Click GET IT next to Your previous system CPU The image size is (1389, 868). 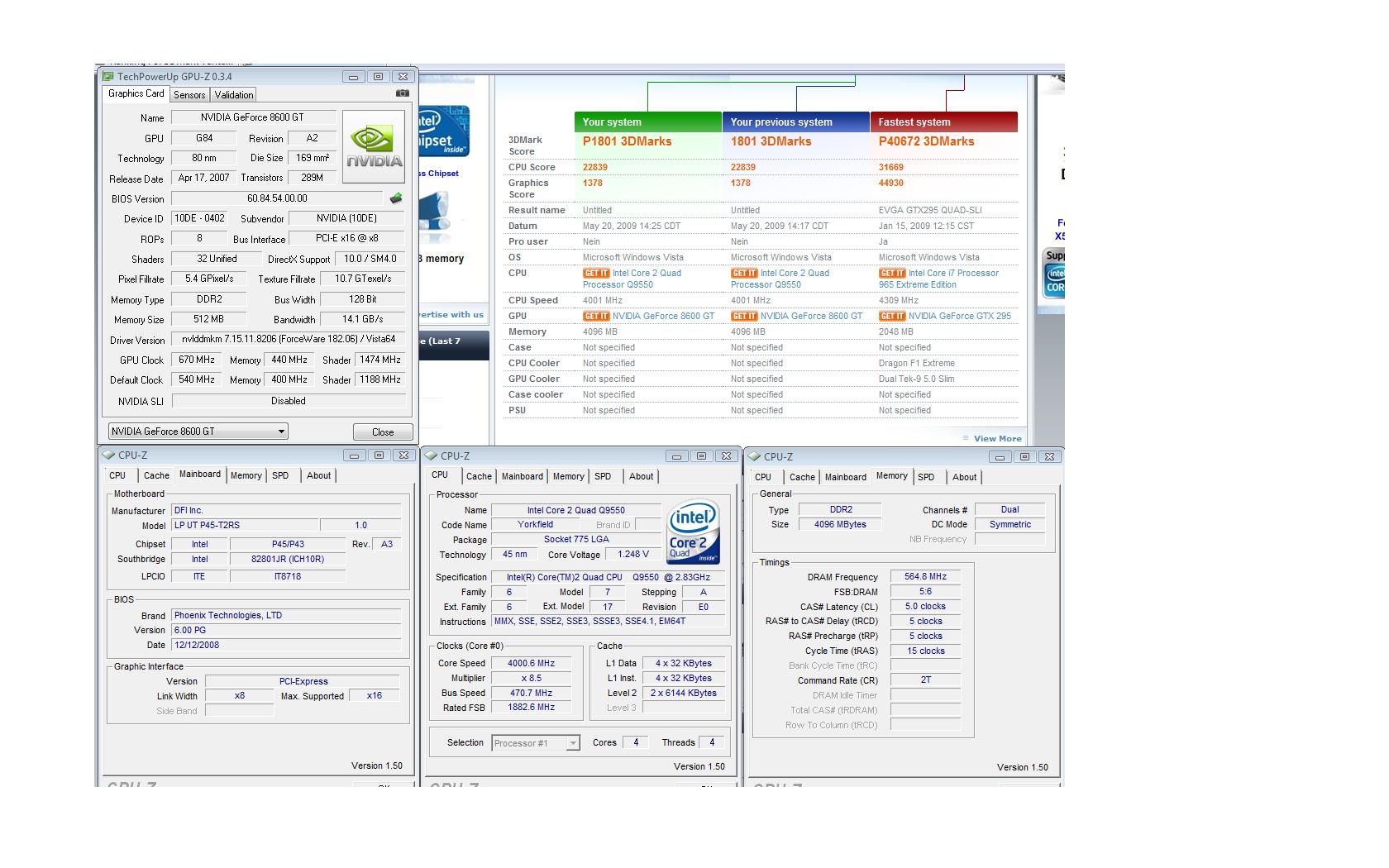pos(744,273)
